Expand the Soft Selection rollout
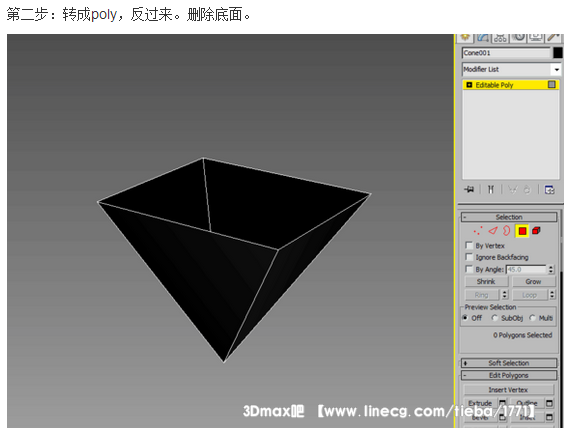564x428 pixels. point(509,363)
